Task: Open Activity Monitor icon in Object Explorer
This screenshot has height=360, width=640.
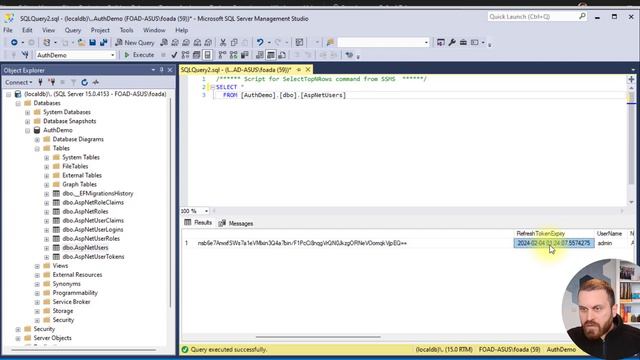Action: click(x=96, y=82)
